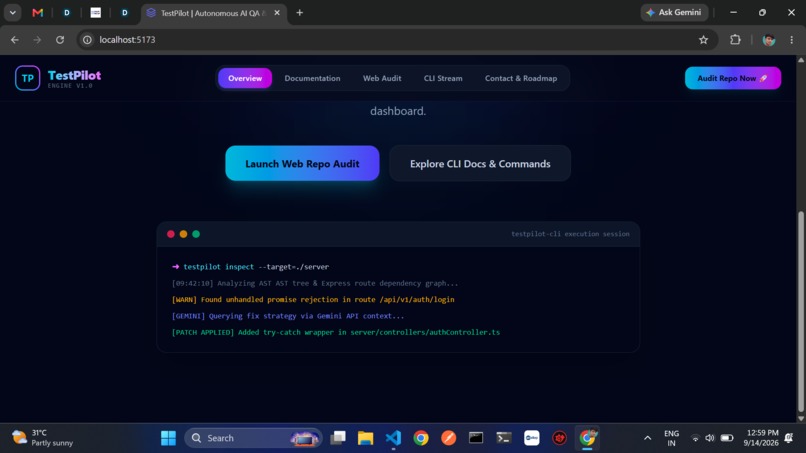Viewport: 806px width, 453px height.
Task: Open the Documentation nav tab
Action: (x=312, y=78)
